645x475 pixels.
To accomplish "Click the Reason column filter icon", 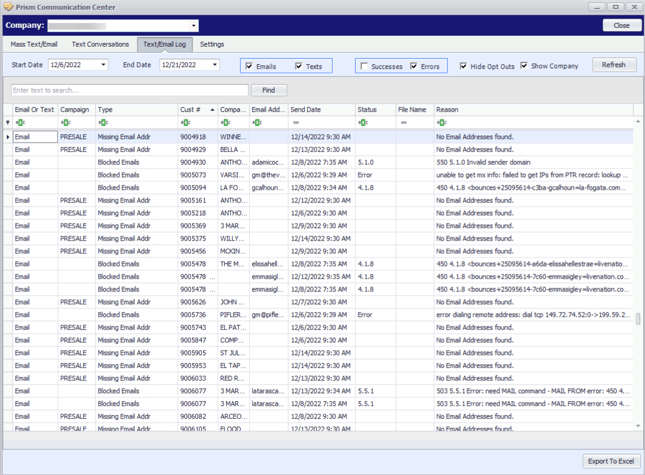I will point(441,123).
